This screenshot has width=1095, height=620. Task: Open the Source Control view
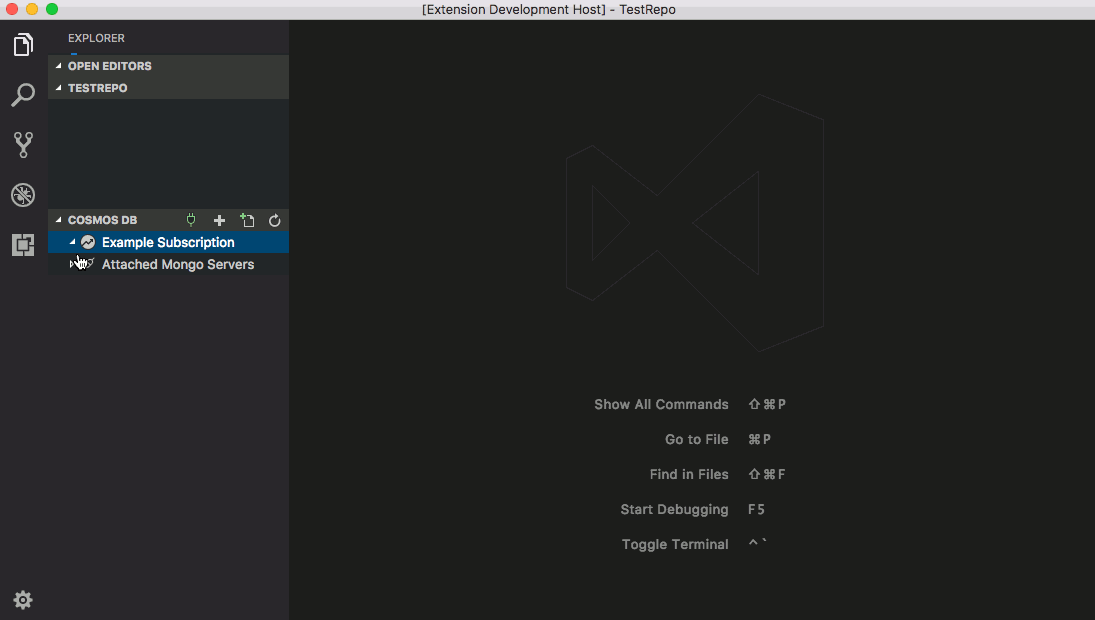coord(23,145)
